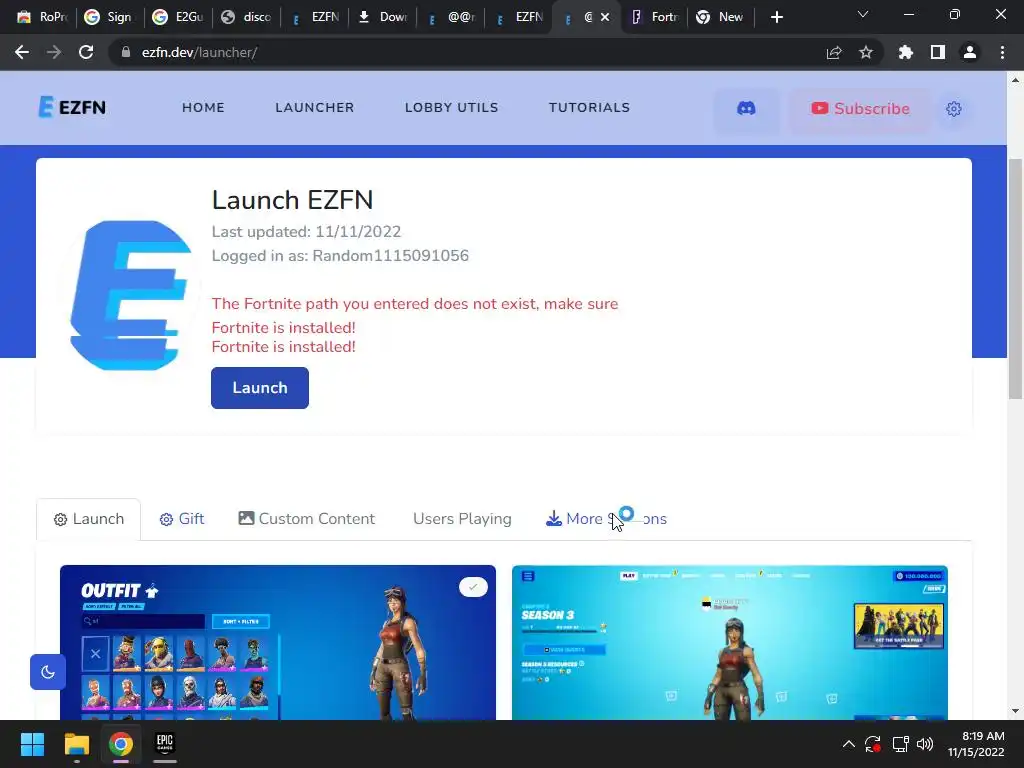Screen dimensions: 1024x768
Task: Select the Season 3 lobby thumbnail
Action: (x=729, y=643)
